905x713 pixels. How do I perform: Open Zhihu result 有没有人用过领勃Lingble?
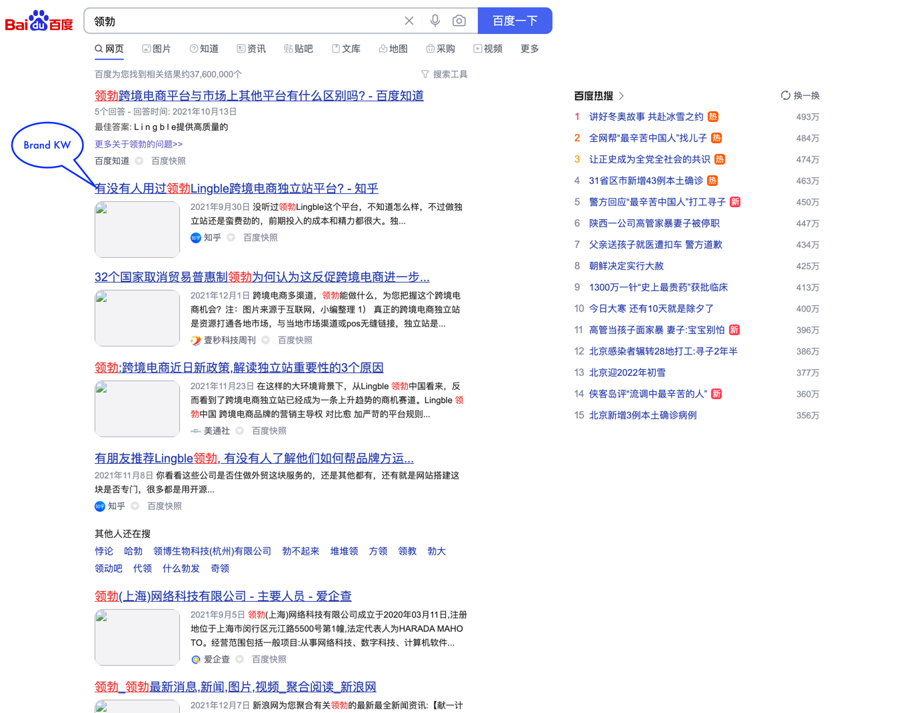[x=237, y=188]
